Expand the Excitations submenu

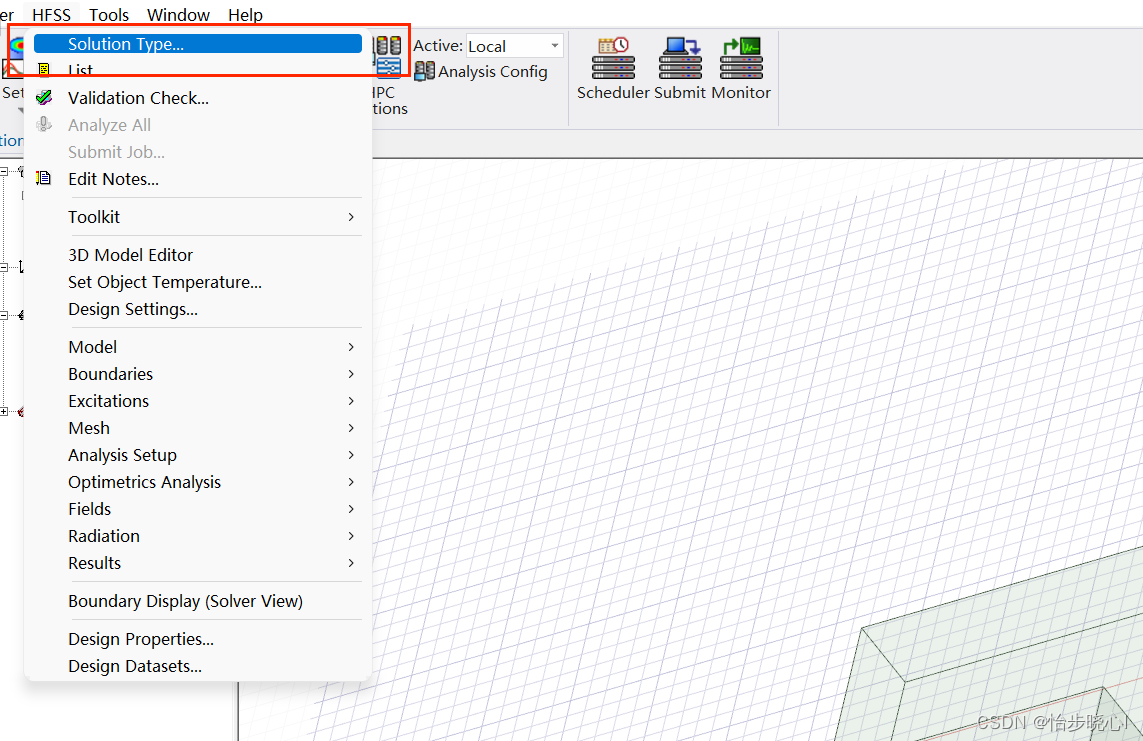[x=198, y=401]
